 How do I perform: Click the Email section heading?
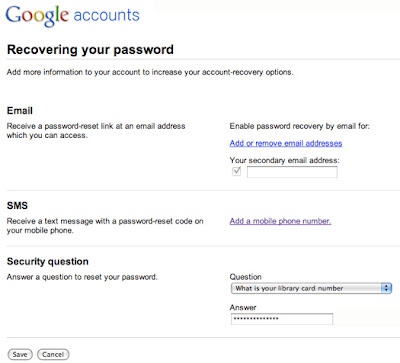click(20, 111)
